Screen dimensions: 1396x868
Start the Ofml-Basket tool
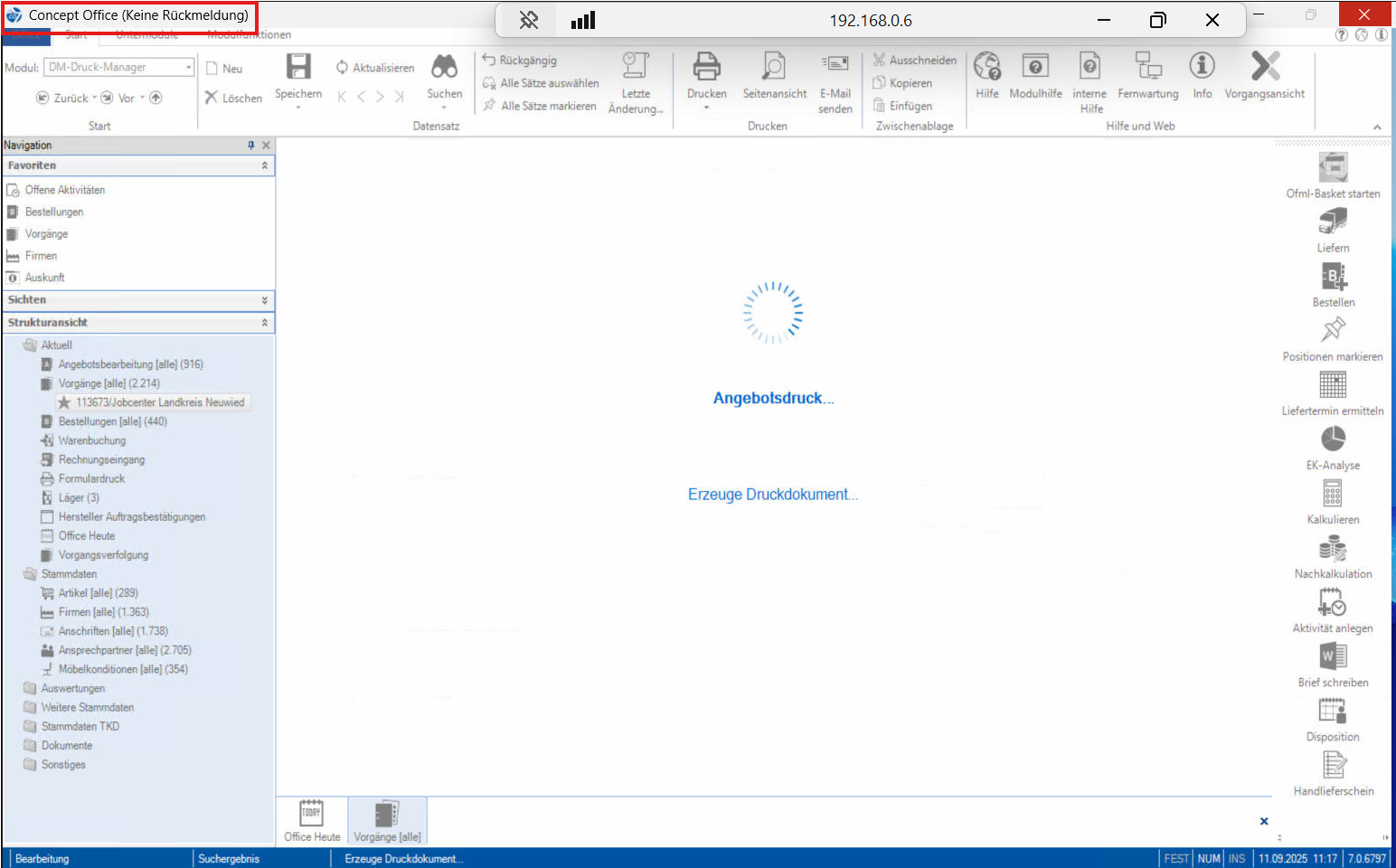[1333, 168]
